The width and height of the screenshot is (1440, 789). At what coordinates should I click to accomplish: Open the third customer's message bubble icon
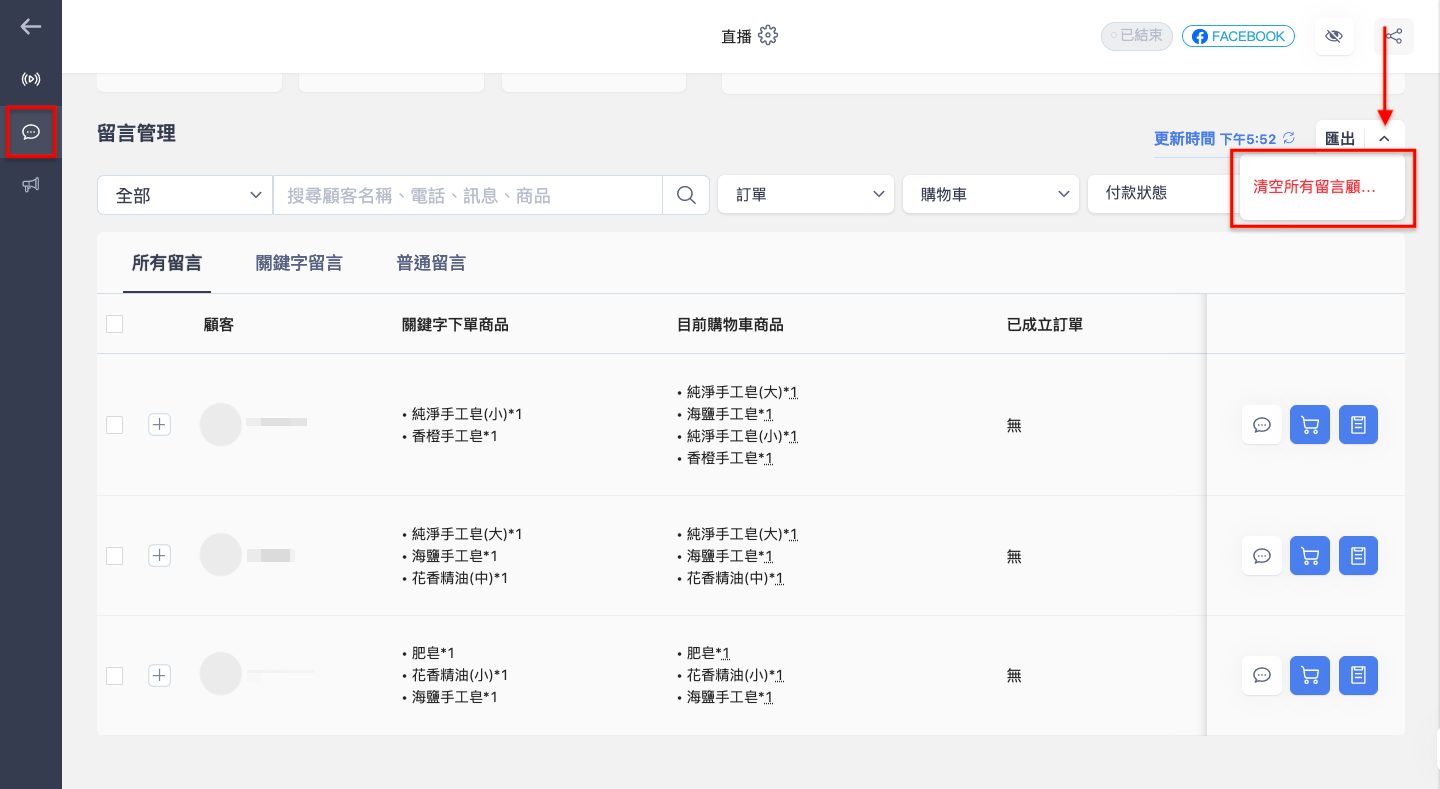tap(1262, 675)
